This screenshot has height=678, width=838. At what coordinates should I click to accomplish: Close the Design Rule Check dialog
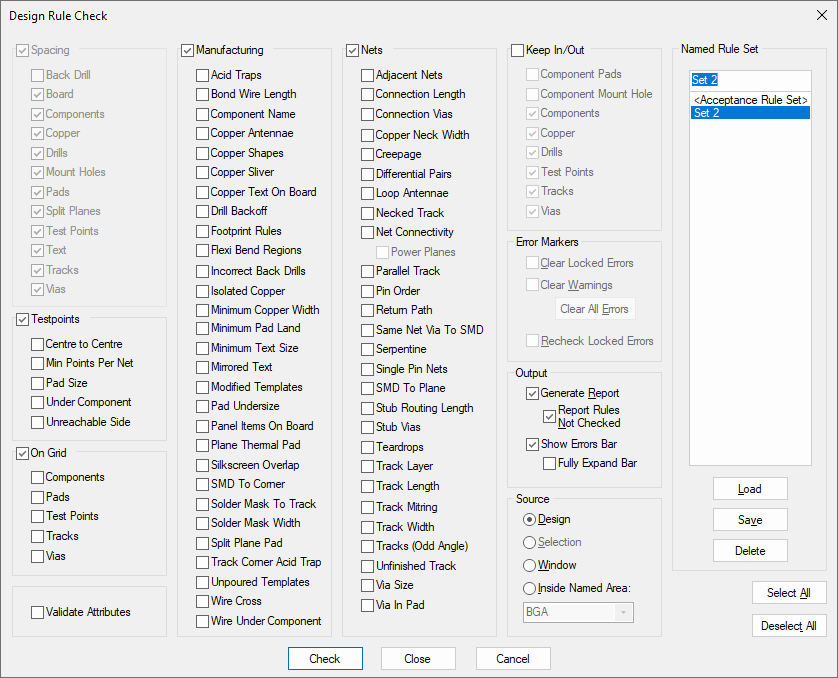417,659
